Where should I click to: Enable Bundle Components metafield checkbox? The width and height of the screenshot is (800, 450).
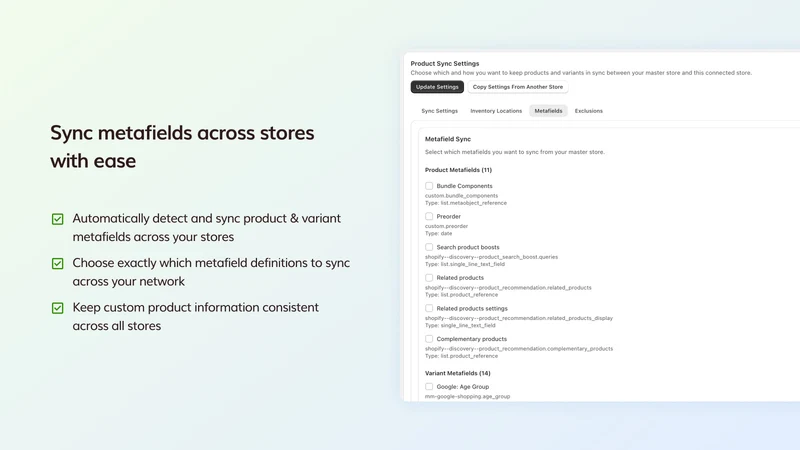(x=429, y=186)
